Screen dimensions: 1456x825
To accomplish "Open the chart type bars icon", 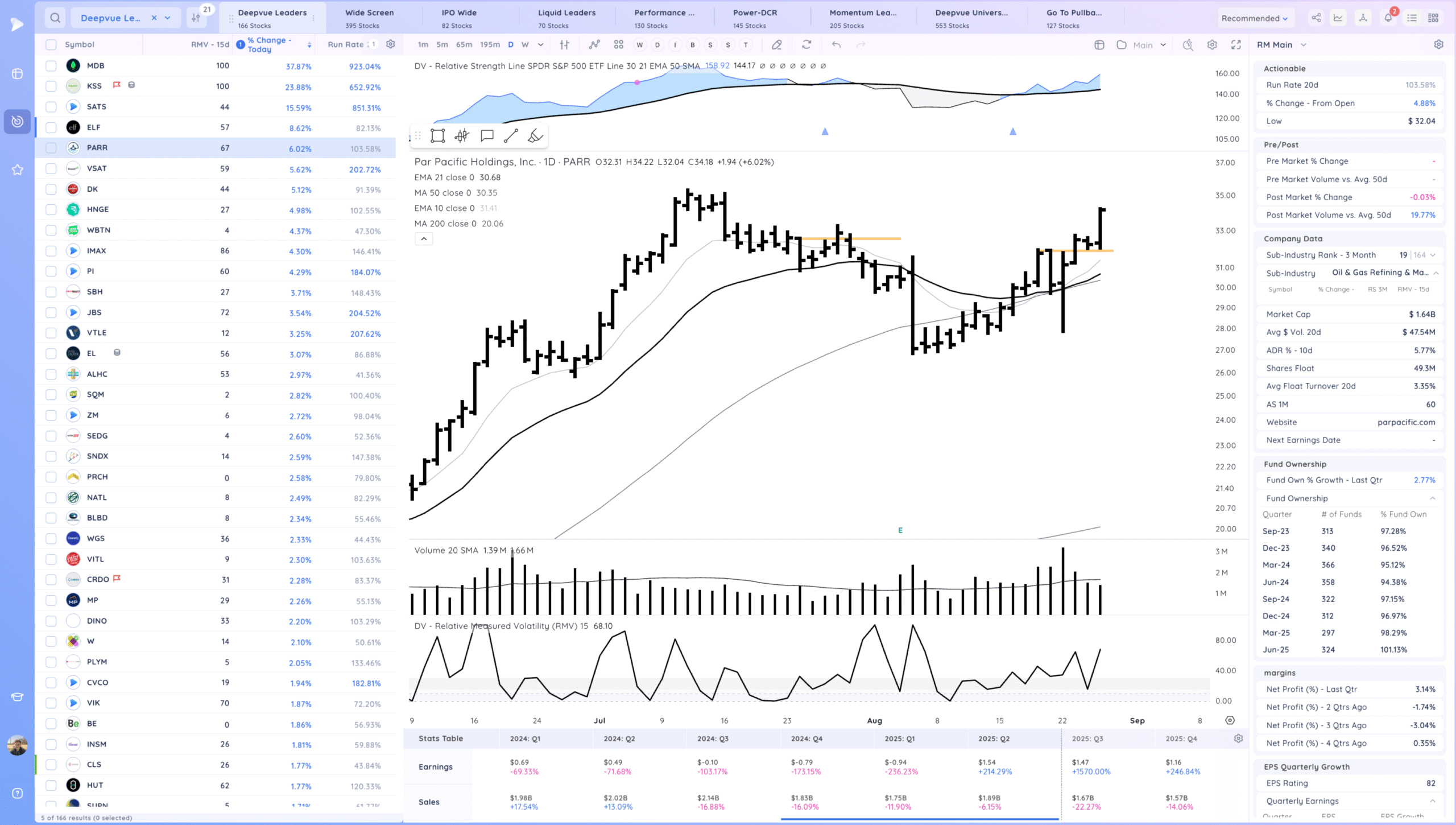I will [564, 44].
